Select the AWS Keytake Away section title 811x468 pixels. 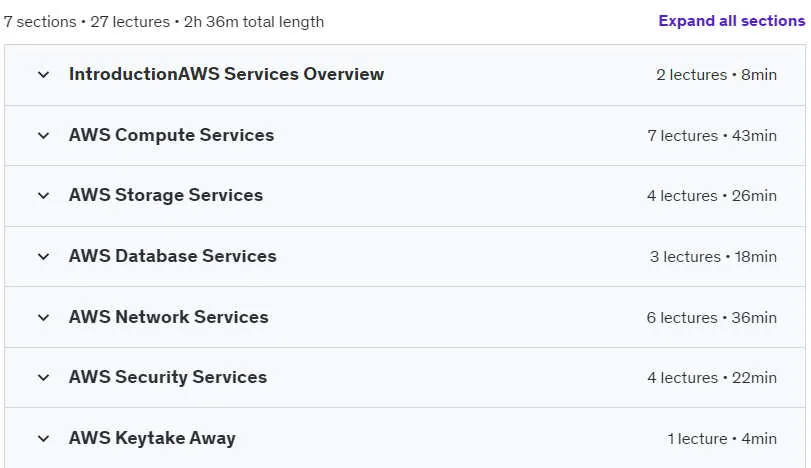pyautogui.click(x=152, y=439)
